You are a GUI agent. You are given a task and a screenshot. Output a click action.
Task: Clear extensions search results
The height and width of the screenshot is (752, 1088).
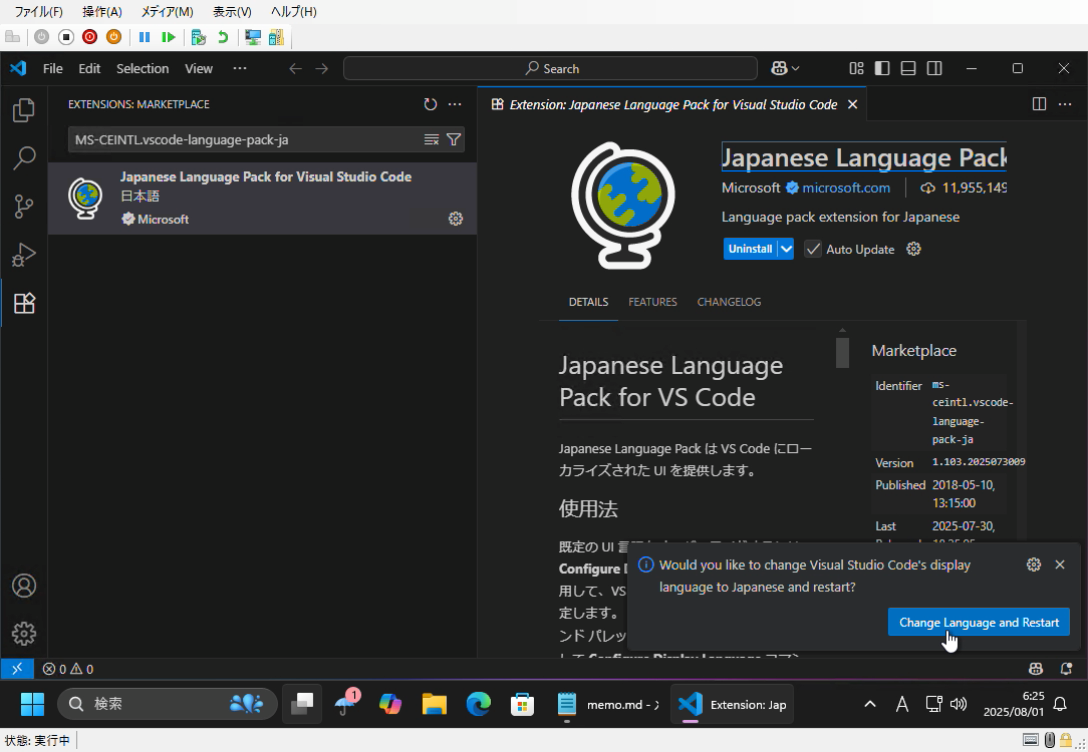click(432, 139)
